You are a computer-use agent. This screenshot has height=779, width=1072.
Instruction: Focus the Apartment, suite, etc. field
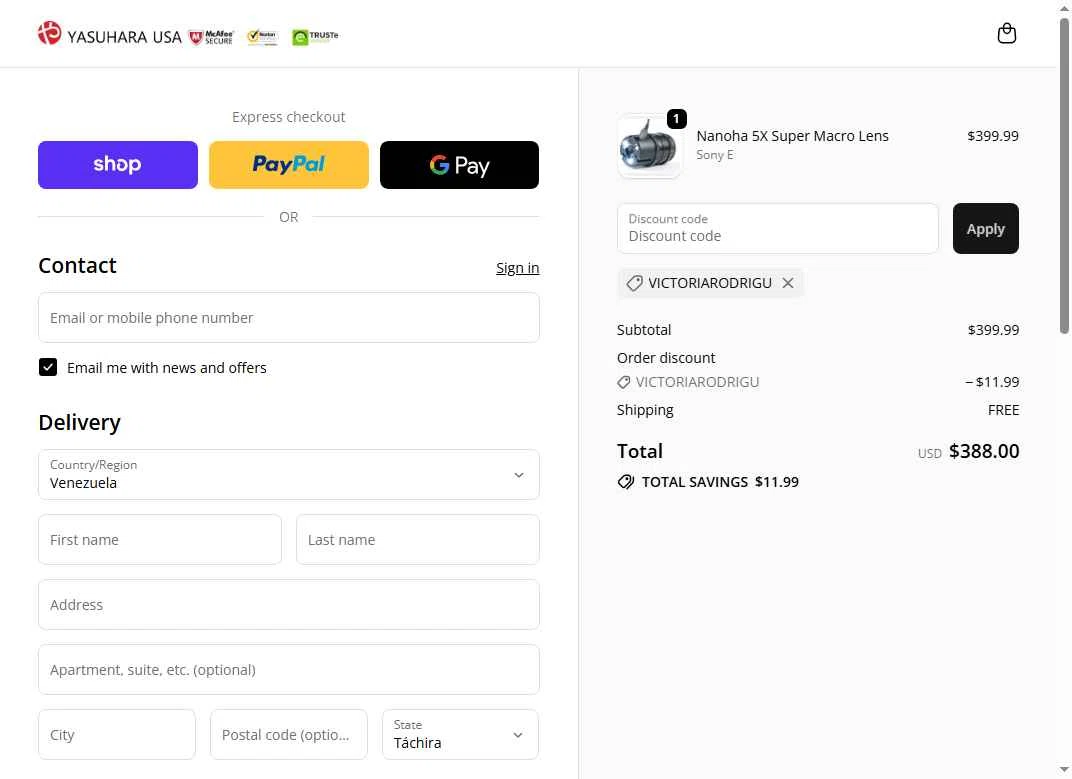click(289, 670)
